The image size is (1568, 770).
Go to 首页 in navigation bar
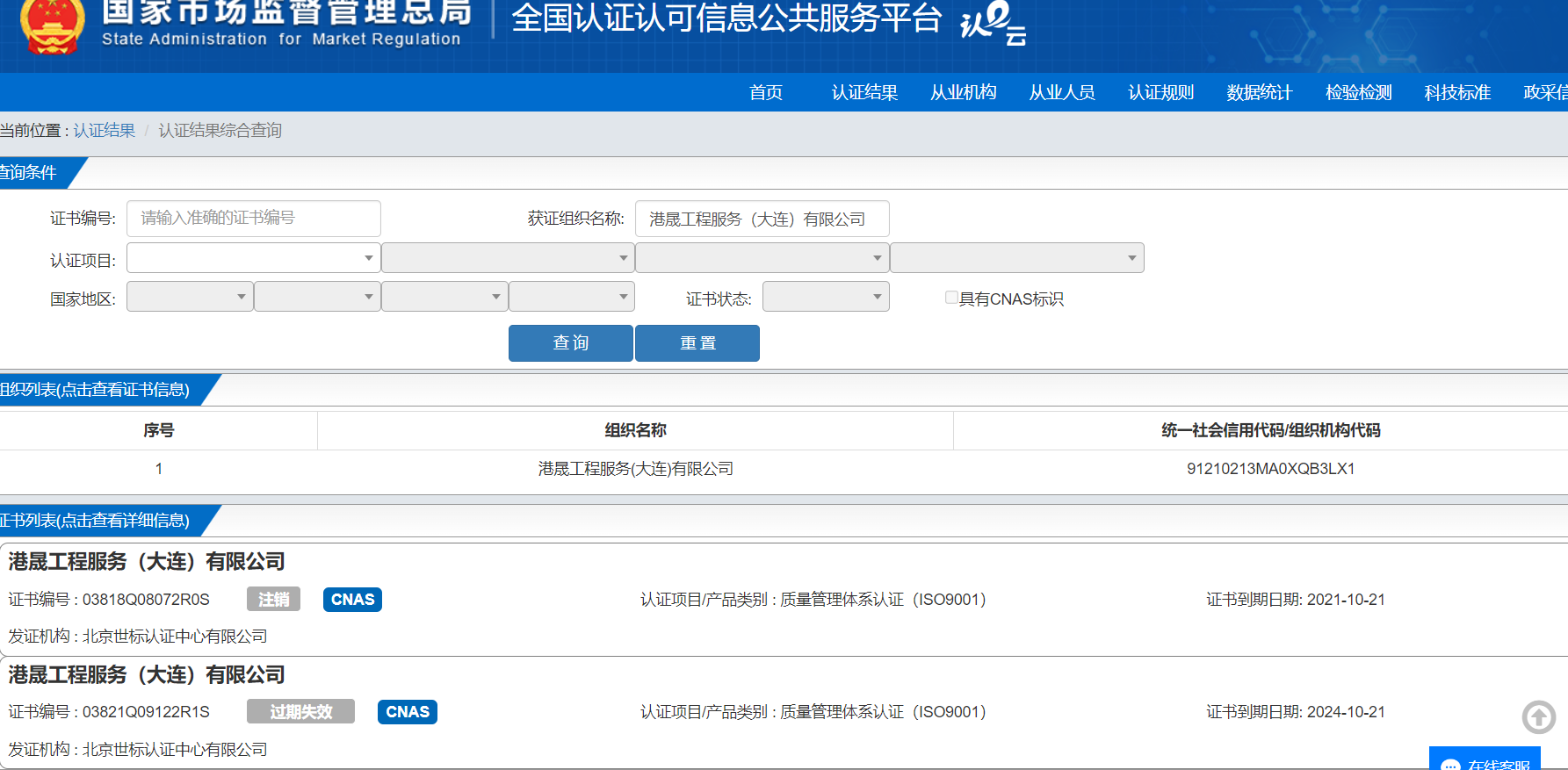tap(766, 93)
